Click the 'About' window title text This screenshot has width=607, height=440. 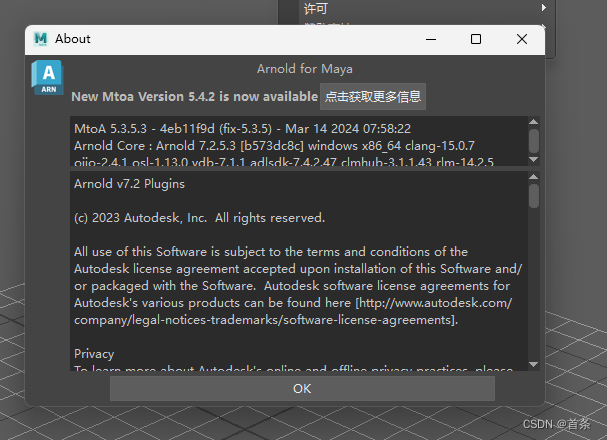(73, 39)
